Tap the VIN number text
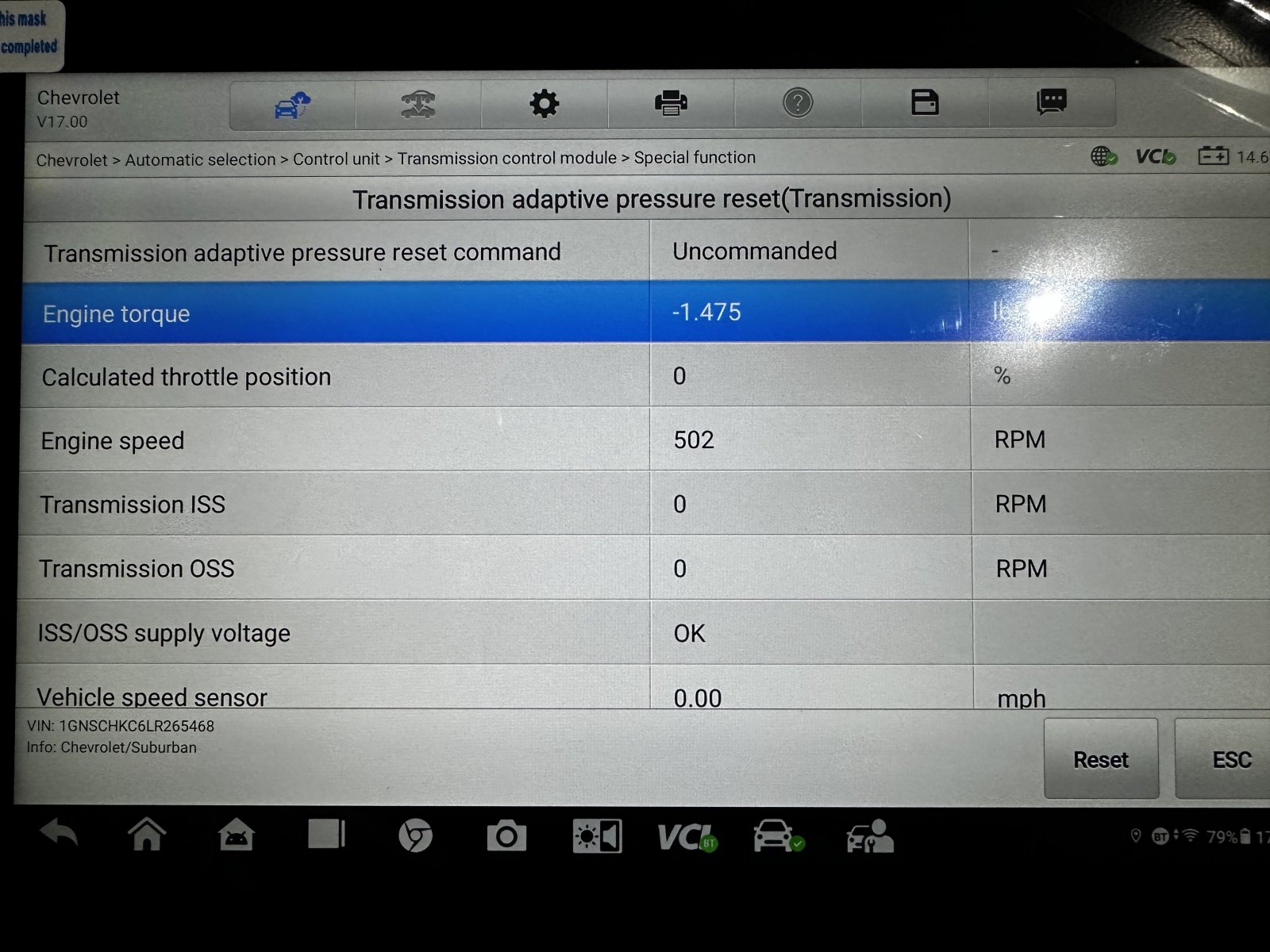Screen dimensions: 1270x952 point(121,726)
